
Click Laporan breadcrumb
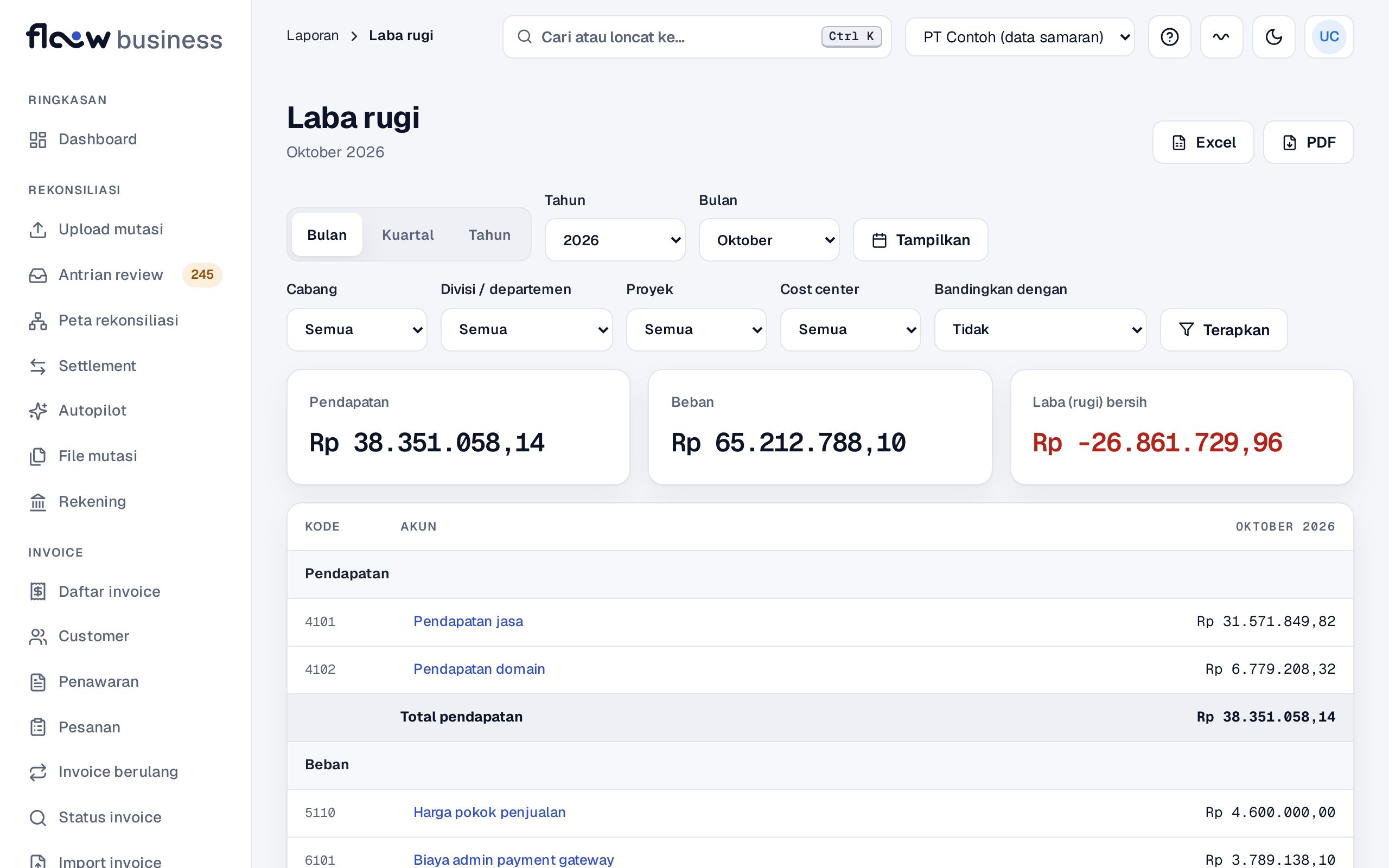point(312,36)
